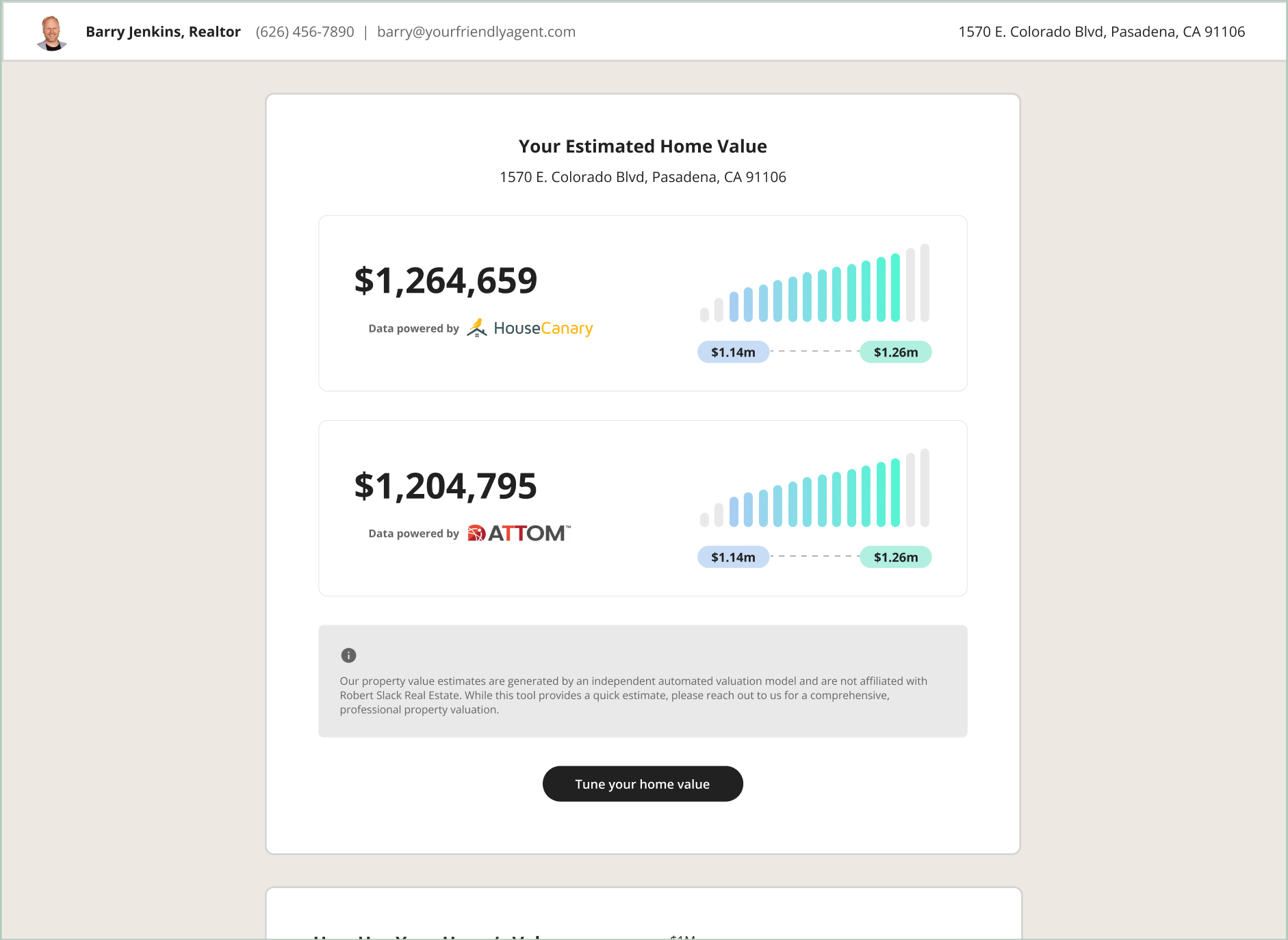Image resolution: width=1288 pixels, height=940 pixels.
Task: Click the HouseCanary $1.26m high range badge
Action: point(895,352)
